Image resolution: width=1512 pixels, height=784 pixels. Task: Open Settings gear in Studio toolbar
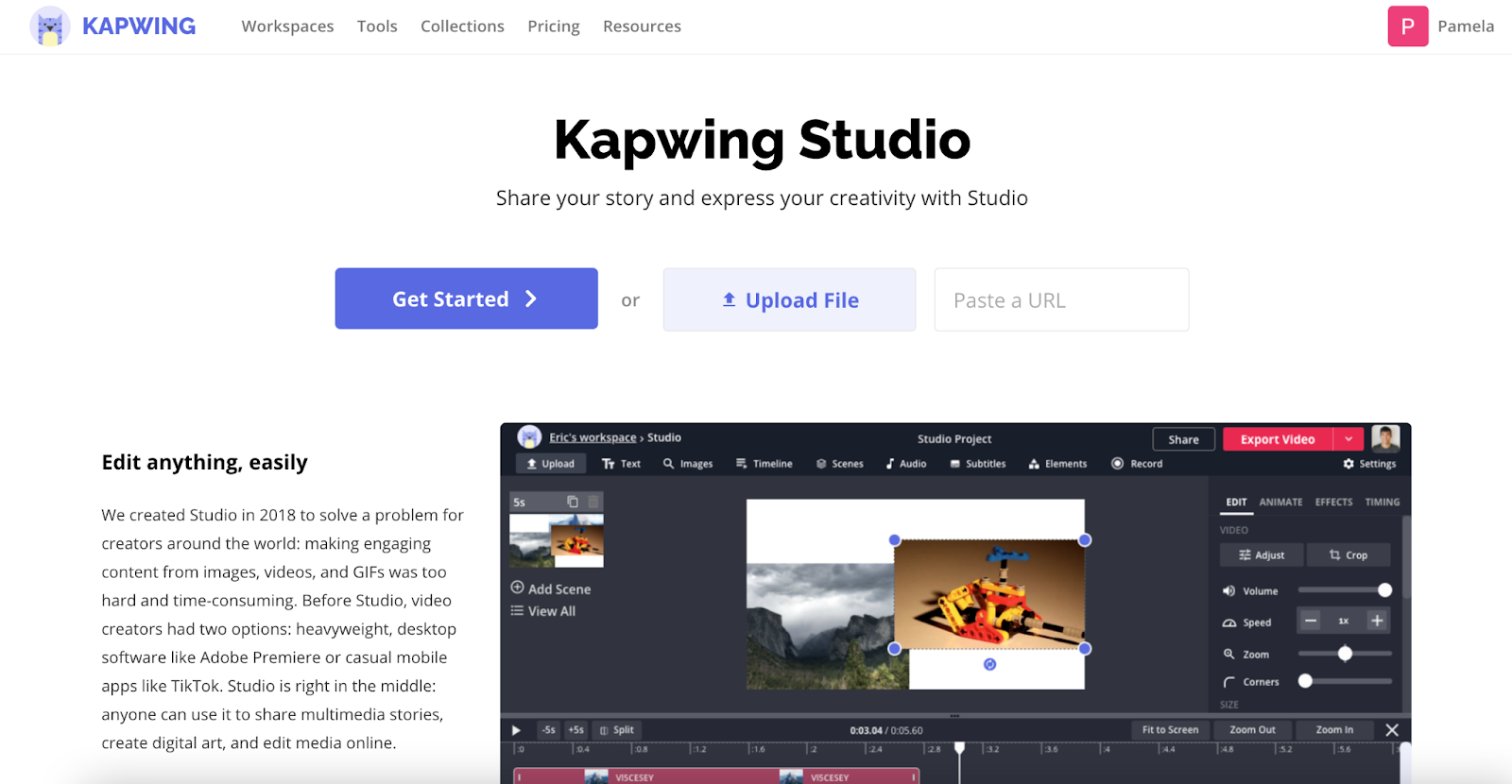coord(1369,464)
